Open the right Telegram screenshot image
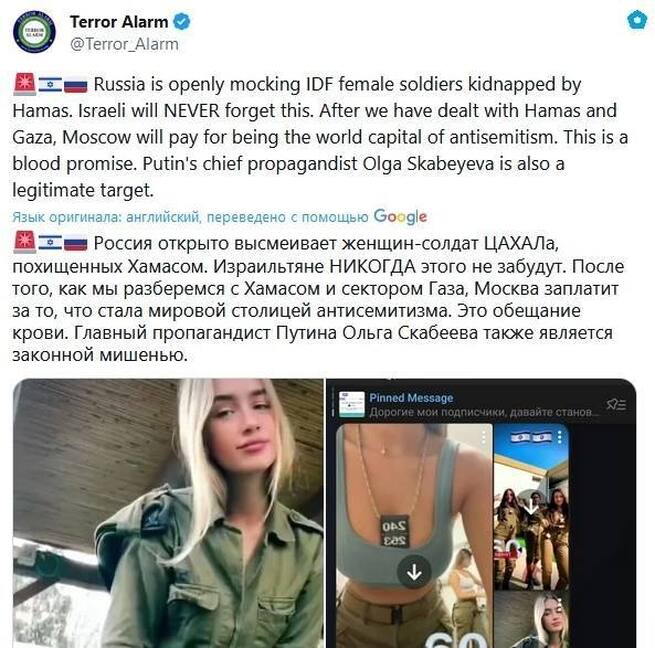 point(481,513)
